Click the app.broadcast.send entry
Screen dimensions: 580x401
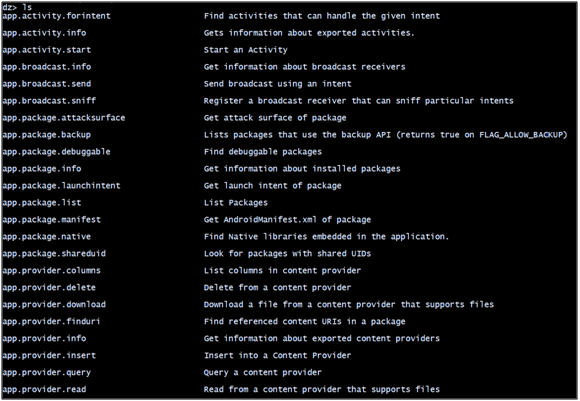point(47,84)
